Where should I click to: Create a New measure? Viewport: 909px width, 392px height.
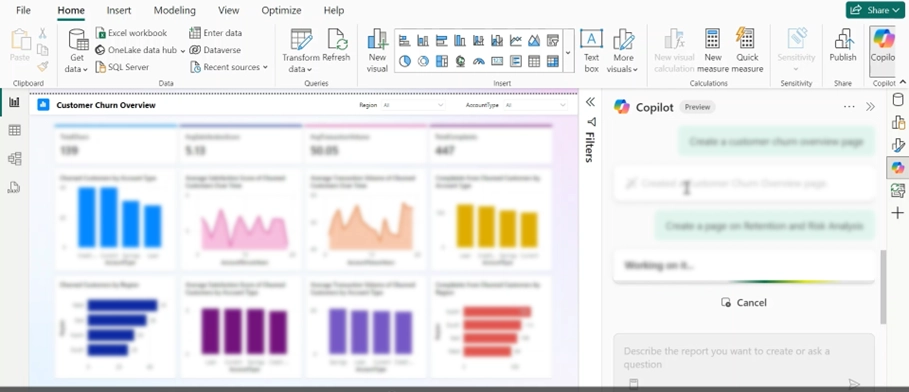[713, 50]
